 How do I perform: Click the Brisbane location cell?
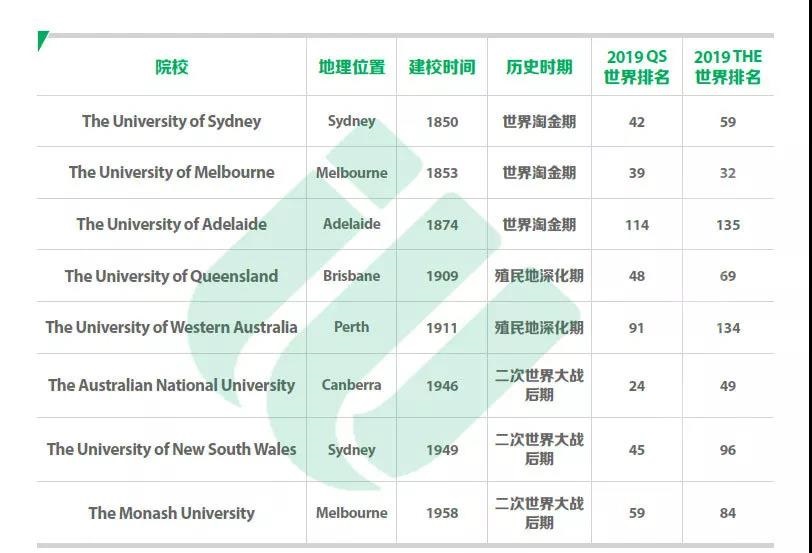(x=352, y=276)
